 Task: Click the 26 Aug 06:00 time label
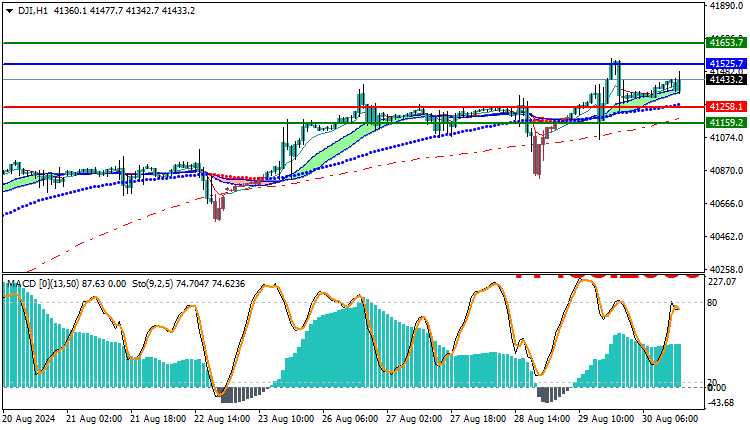coord(350,419)
